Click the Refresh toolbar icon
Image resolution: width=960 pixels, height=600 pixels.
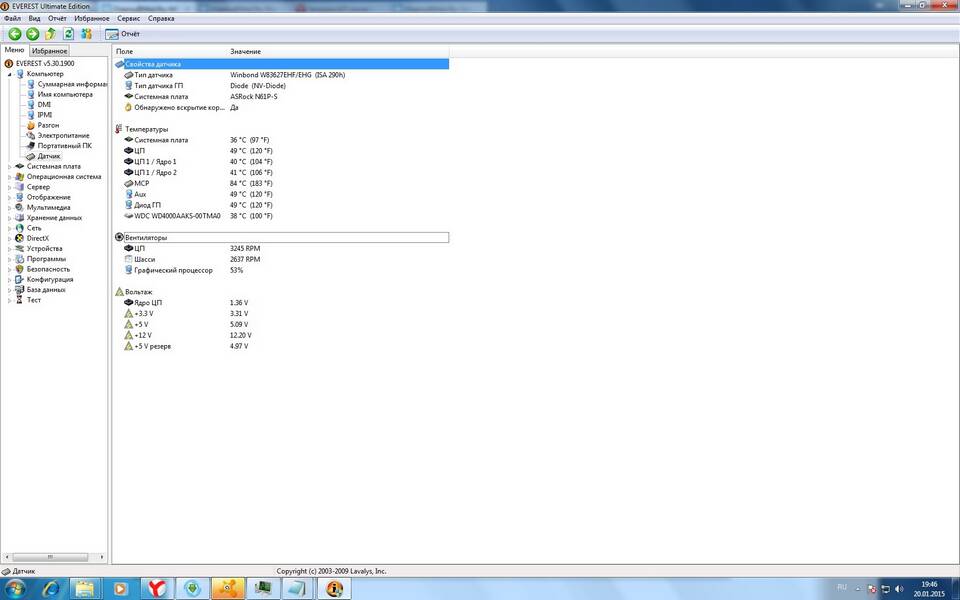click(69, 34)
